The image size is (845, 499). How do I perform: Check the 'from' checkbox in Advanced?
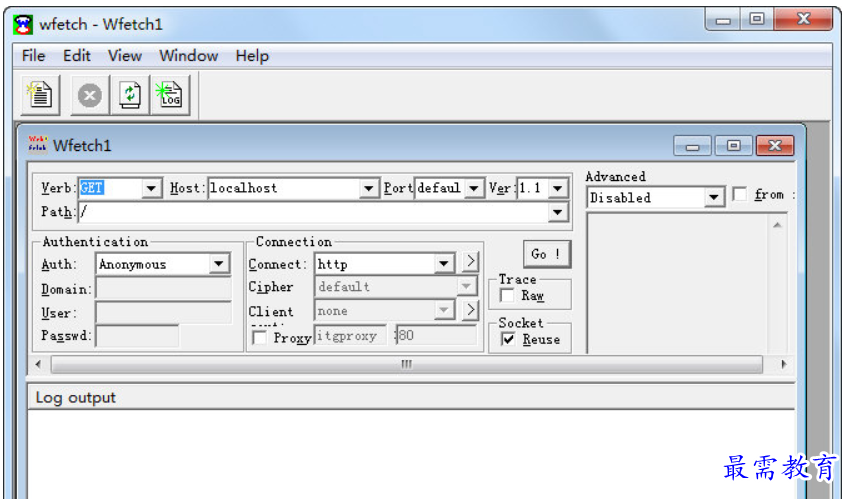coord(740,195)
